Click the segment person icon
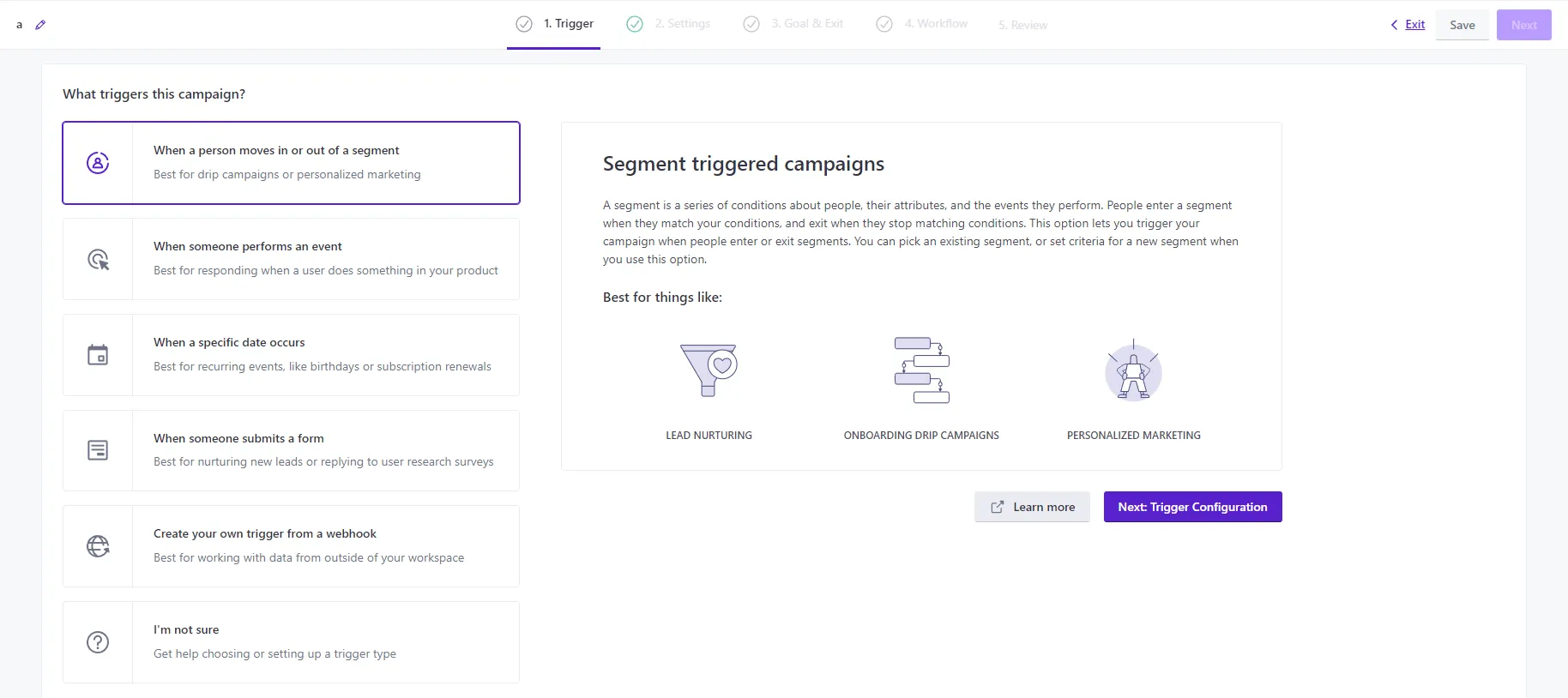 pyautogui.click(x=97, y=163)
